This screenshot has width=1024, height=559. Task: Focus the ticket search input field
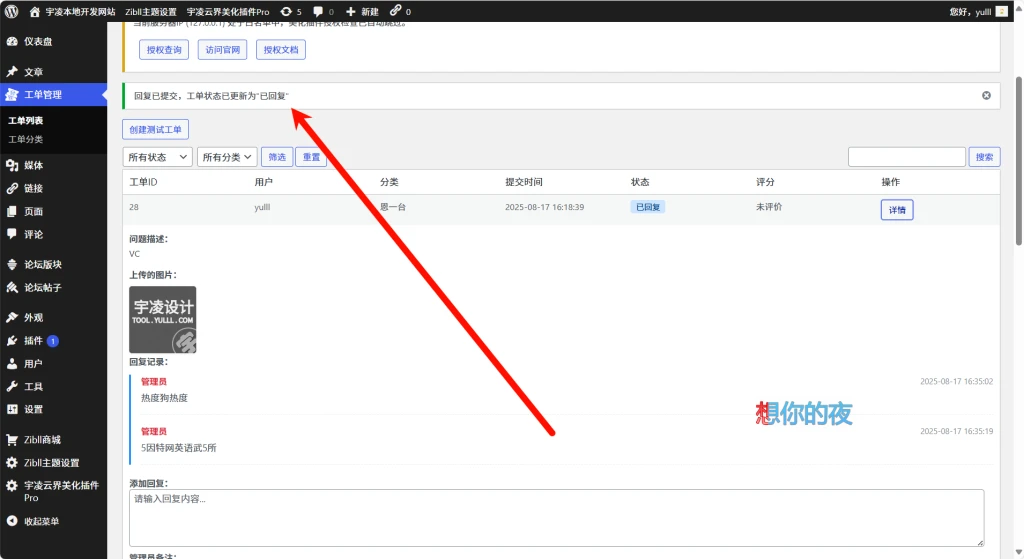click(x=906, y=157)
